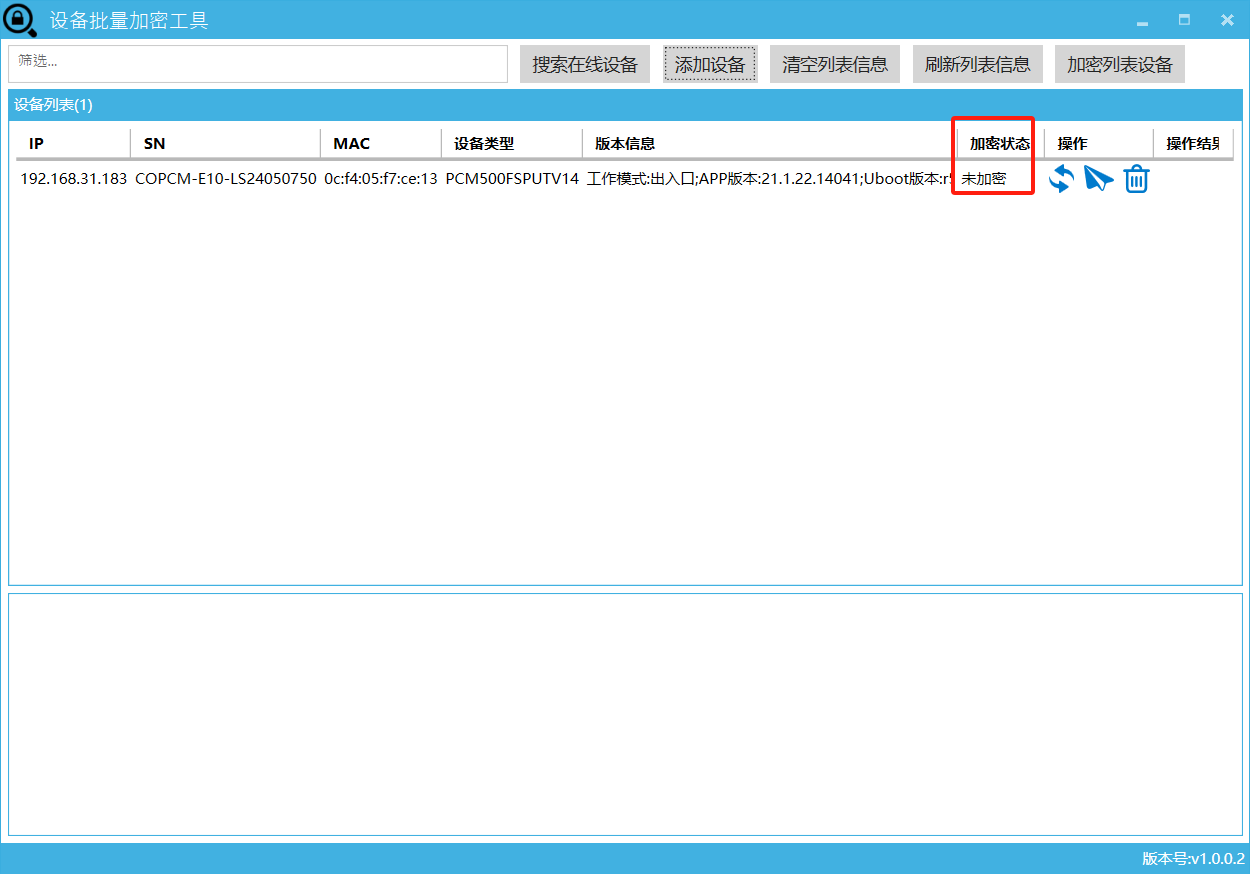The height and width of the screenshot is (874, 1250).
Task: Click MAC address 0c:f4:05:f7:ce:13
Action: click(x=381, y=180)
